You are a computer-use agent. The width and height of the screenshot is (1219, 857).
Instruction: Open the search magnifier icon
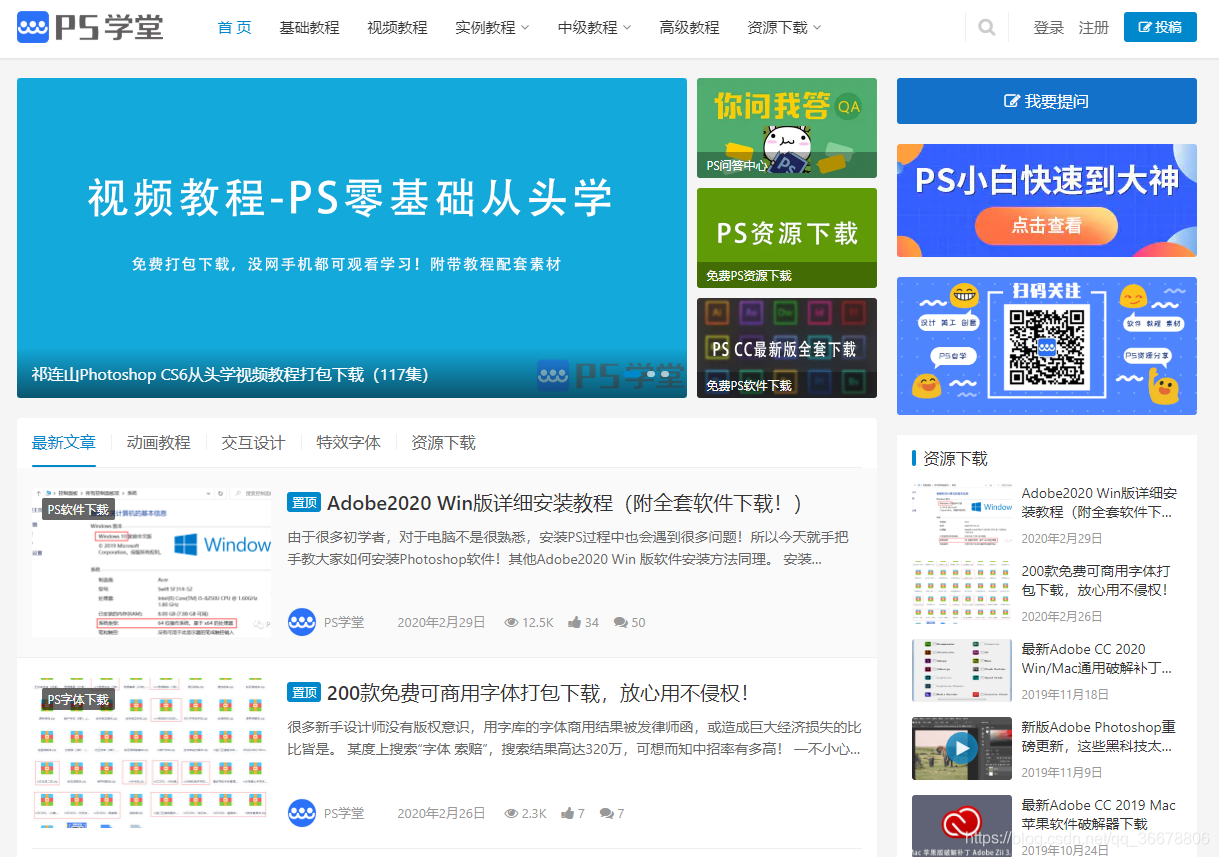click(987, 28)
